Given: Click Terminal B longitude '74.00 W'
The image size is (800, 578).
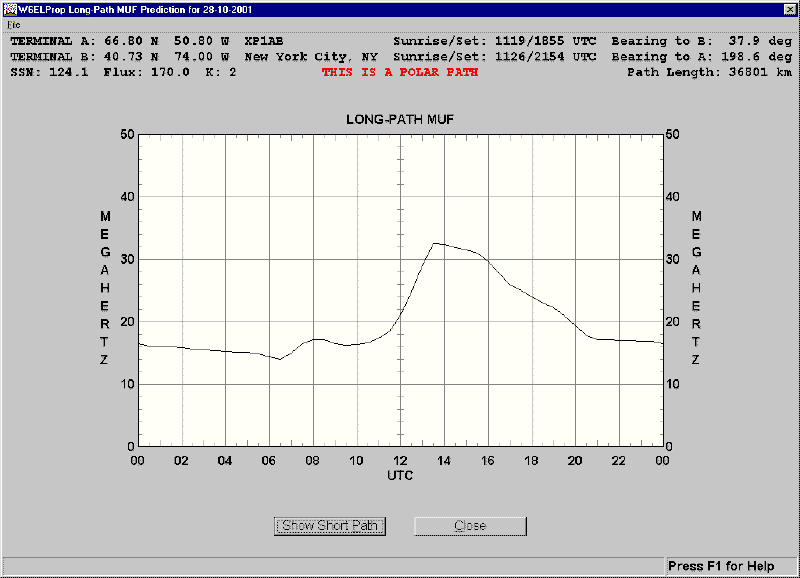Looking at the screenshot, I should 202,57.
